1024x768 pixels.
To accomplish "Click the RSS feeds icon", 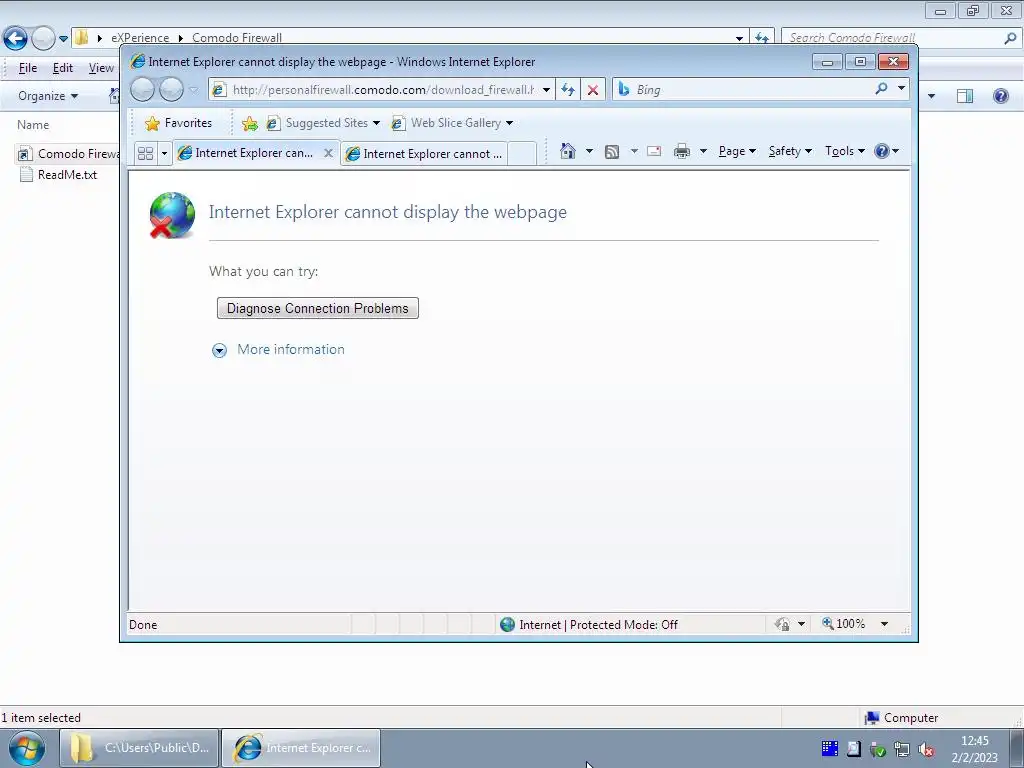I will [612, 152].
